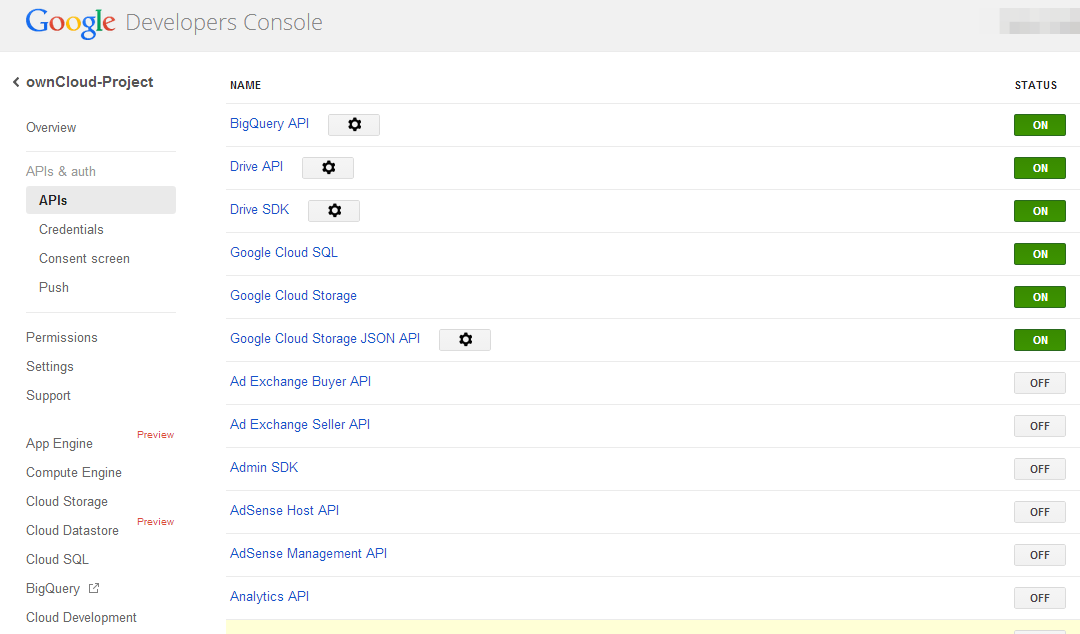Open the Admin SDK link
Image resolution: width=1080 pixels, height=634 pixels.
tap(264, 467)
